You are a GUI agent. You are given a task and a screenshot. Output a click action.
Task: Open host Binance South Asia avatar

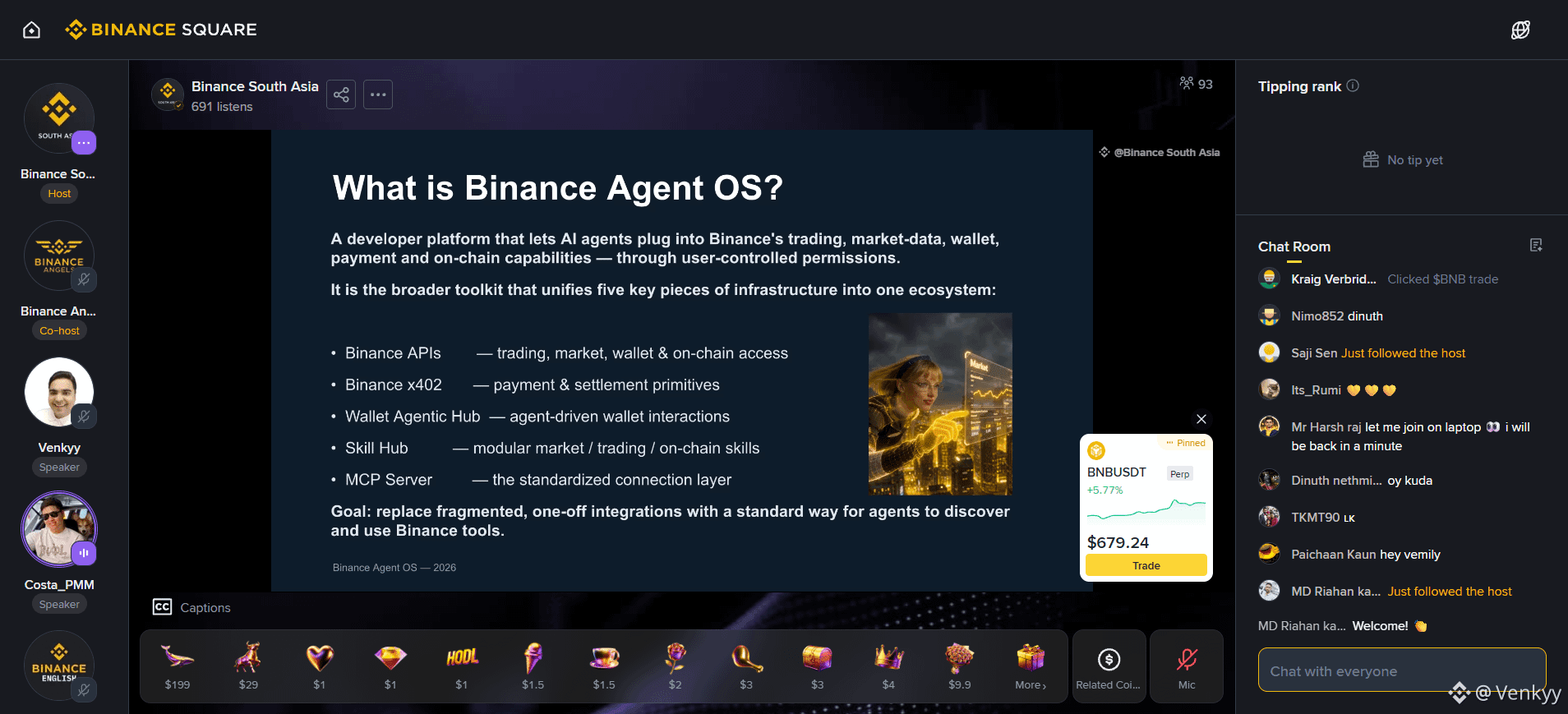coord(59,118)
